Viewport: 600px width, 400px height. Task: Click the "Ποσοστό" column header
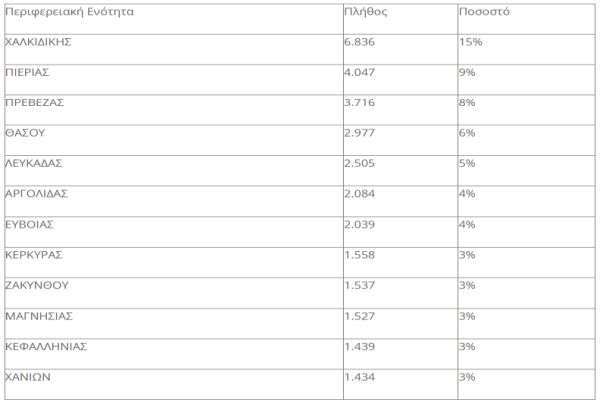coord(483,14)
